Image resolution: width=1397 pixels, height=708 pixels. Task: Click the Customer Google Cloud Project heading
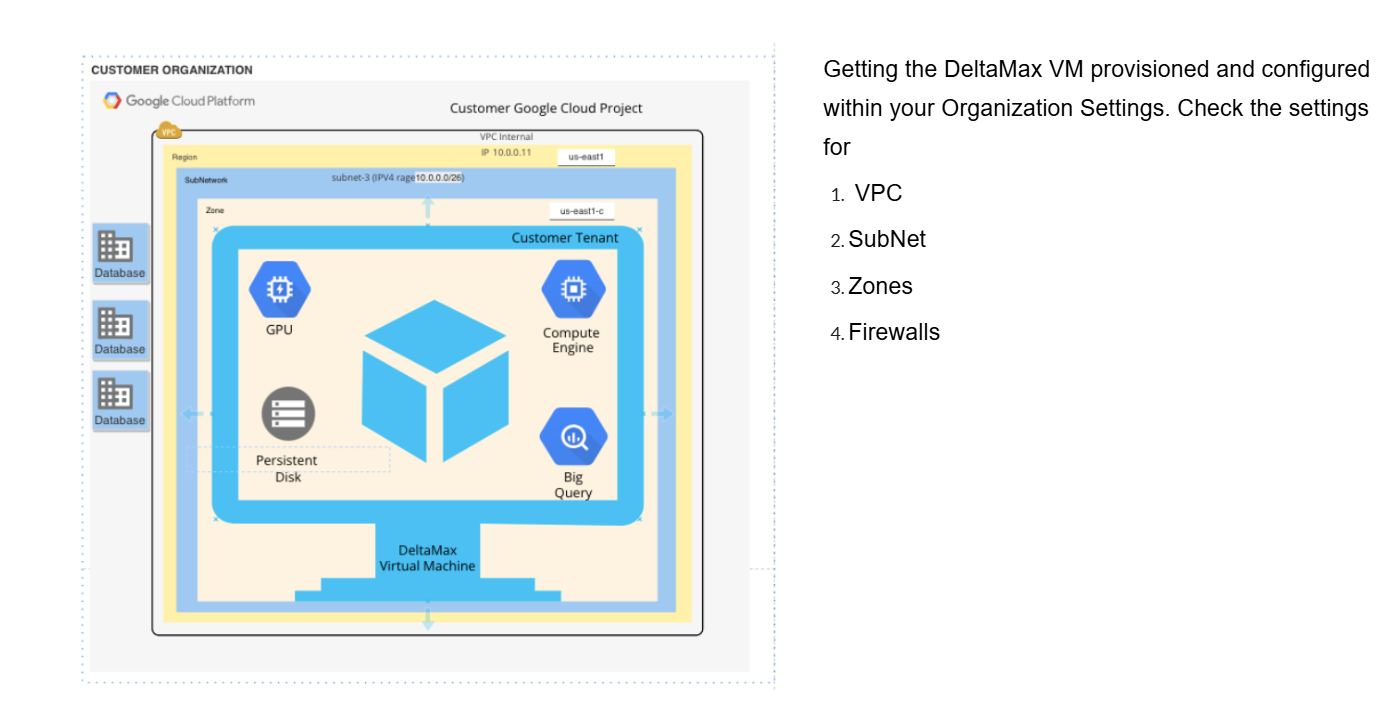[546, 108]
